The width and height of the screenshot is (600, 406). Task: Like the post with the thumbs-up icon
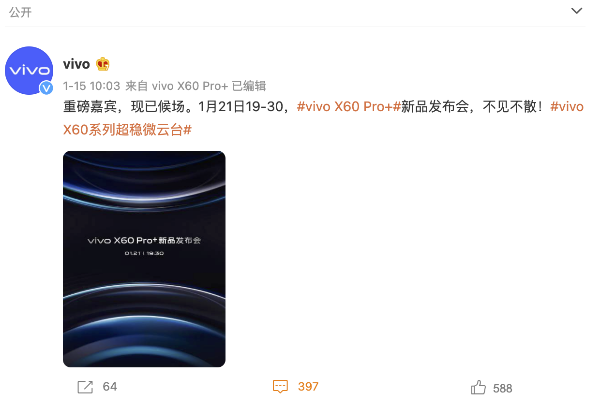[x=478, y=387]
